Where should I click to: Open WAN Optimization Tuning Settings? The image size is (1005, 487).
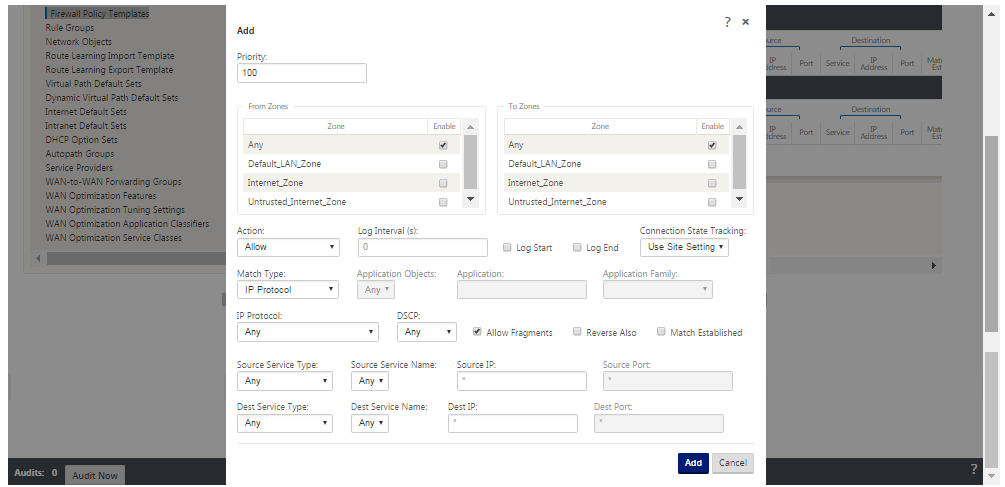tap(115, 210)
